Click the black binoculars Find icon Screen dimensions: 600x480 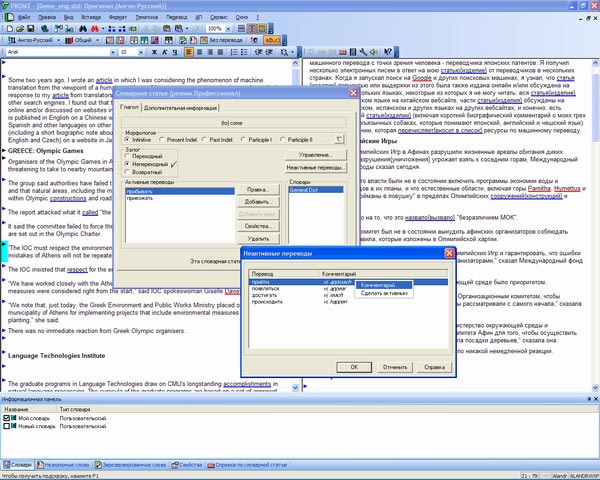pos(83,28)
